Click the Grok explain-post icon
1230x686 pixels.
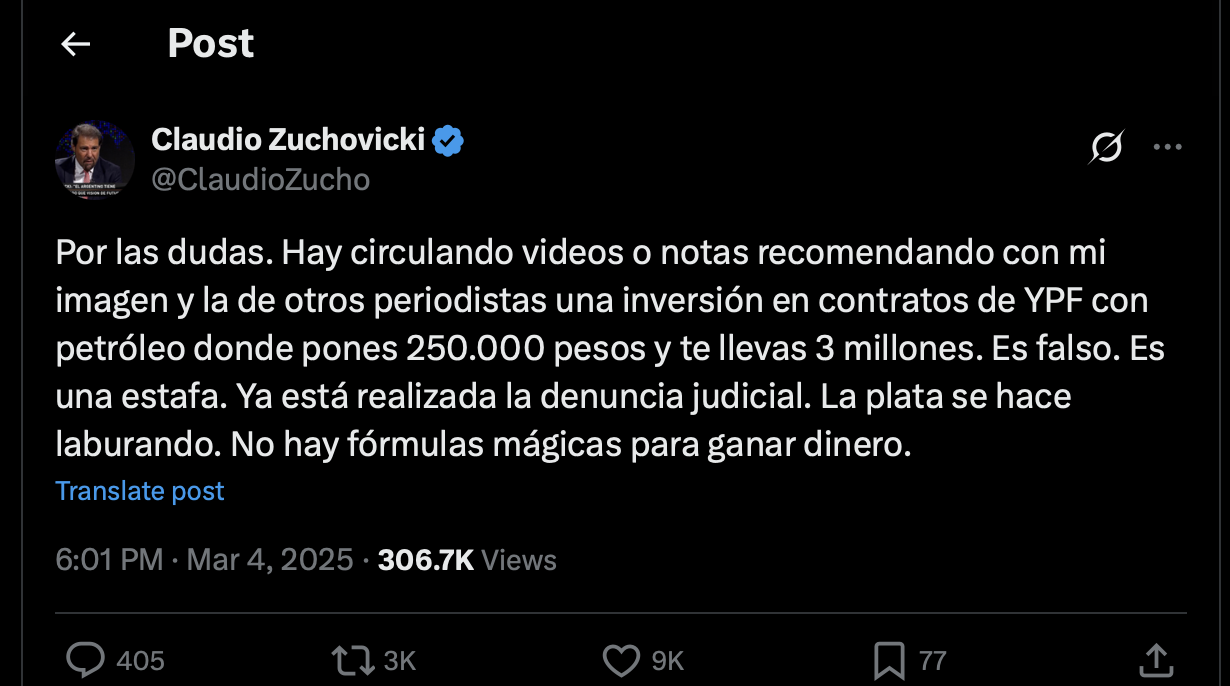1106,148
